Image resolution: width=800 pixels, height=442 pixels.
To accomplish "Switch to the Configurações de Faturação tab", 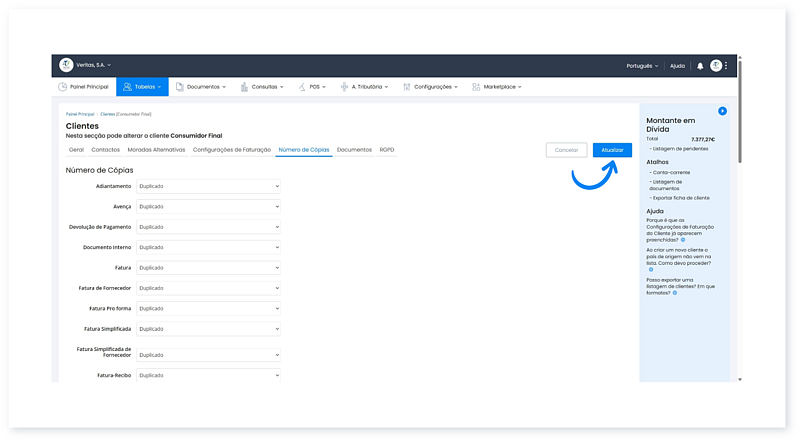I will tap(231, 149).
